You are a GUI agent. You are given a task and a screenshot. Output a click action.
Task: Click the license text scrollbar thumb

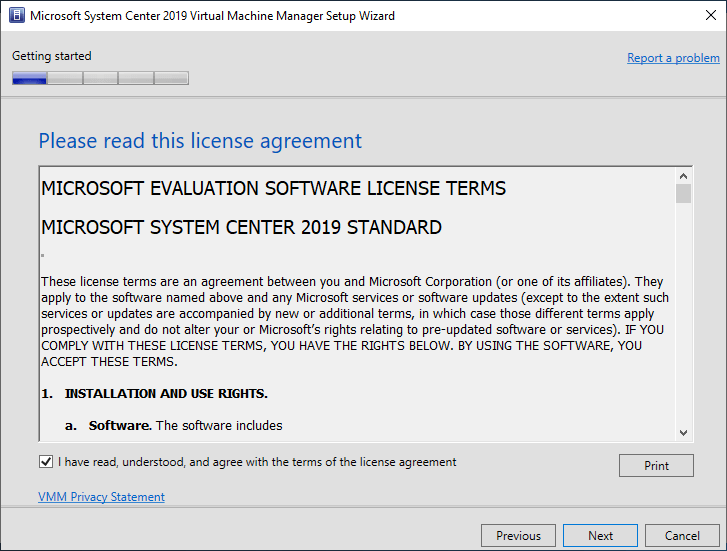tap(683, 193)
